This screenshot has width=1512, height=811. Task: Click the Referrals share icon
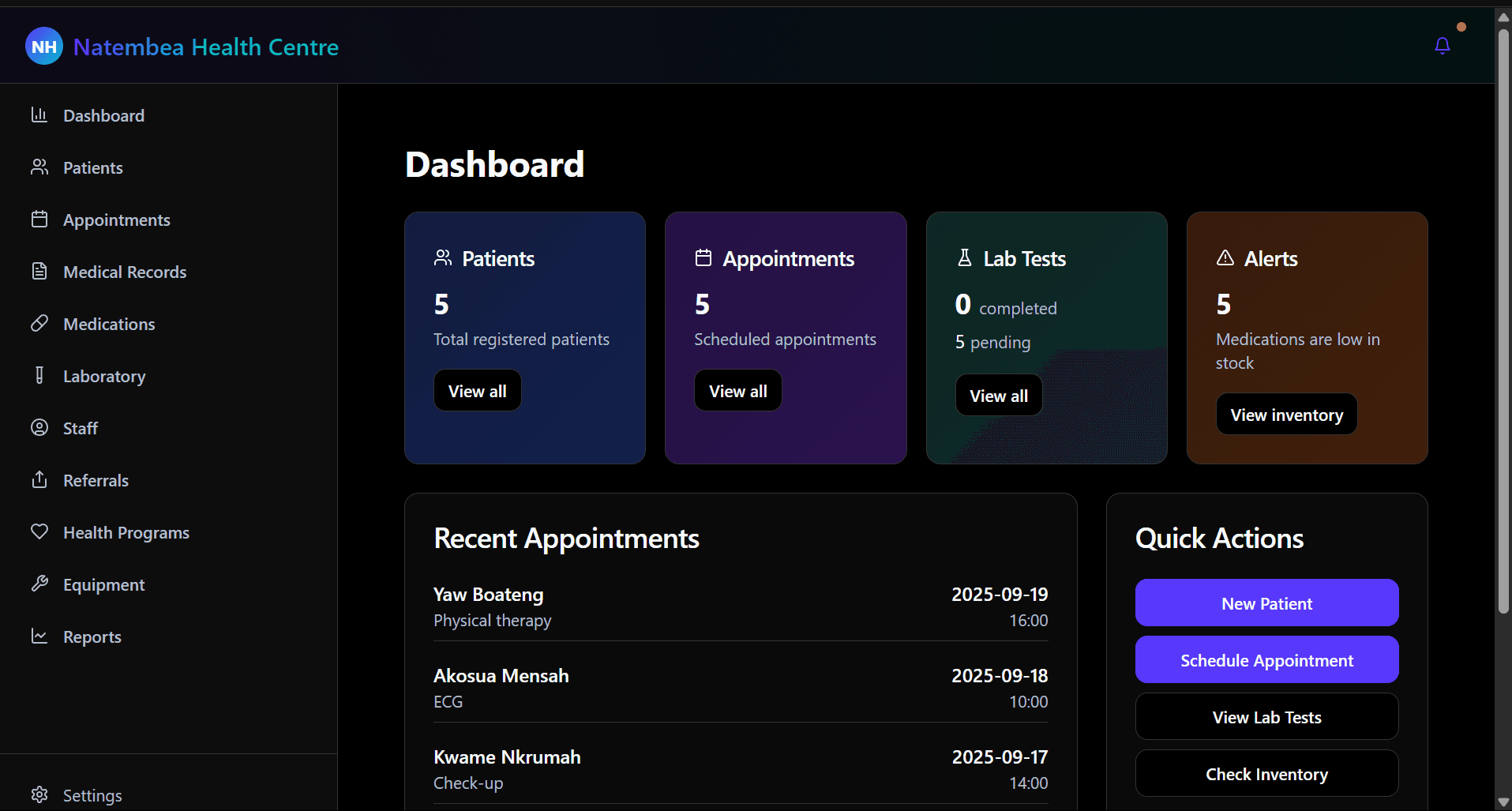(x=39, y=480)
